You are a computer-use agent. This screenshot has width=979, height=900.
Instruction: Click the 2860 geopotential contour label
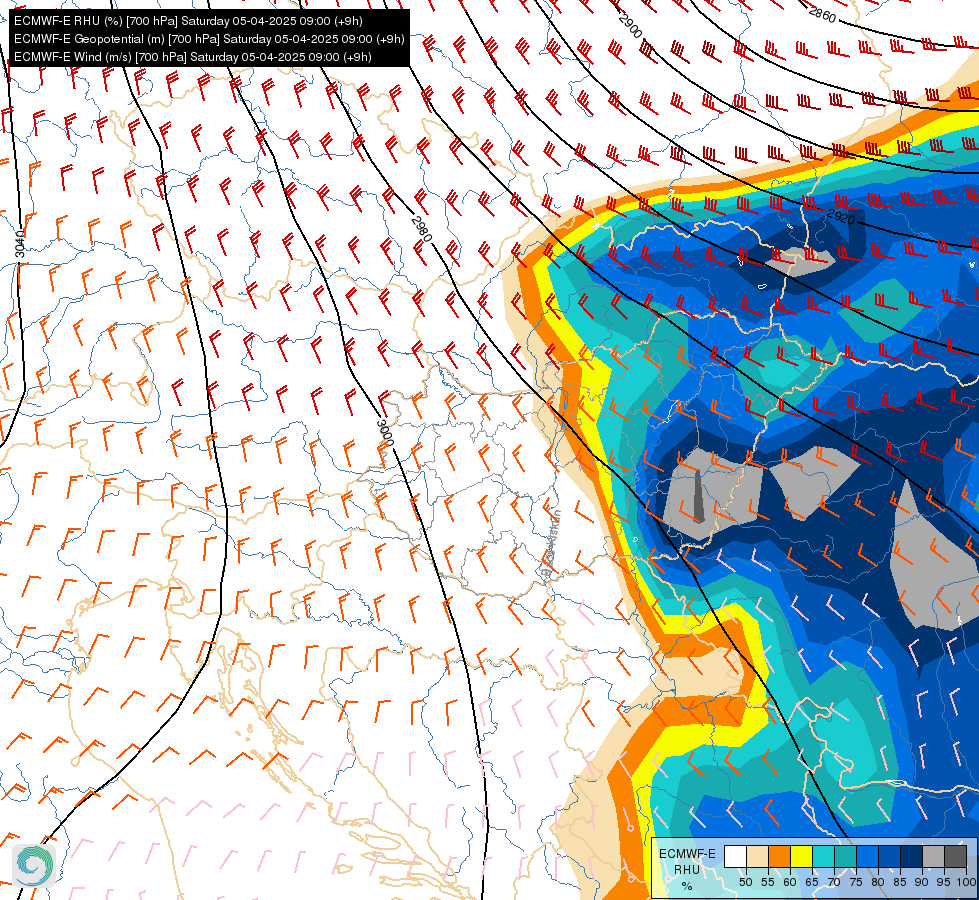tap(822, 14)
